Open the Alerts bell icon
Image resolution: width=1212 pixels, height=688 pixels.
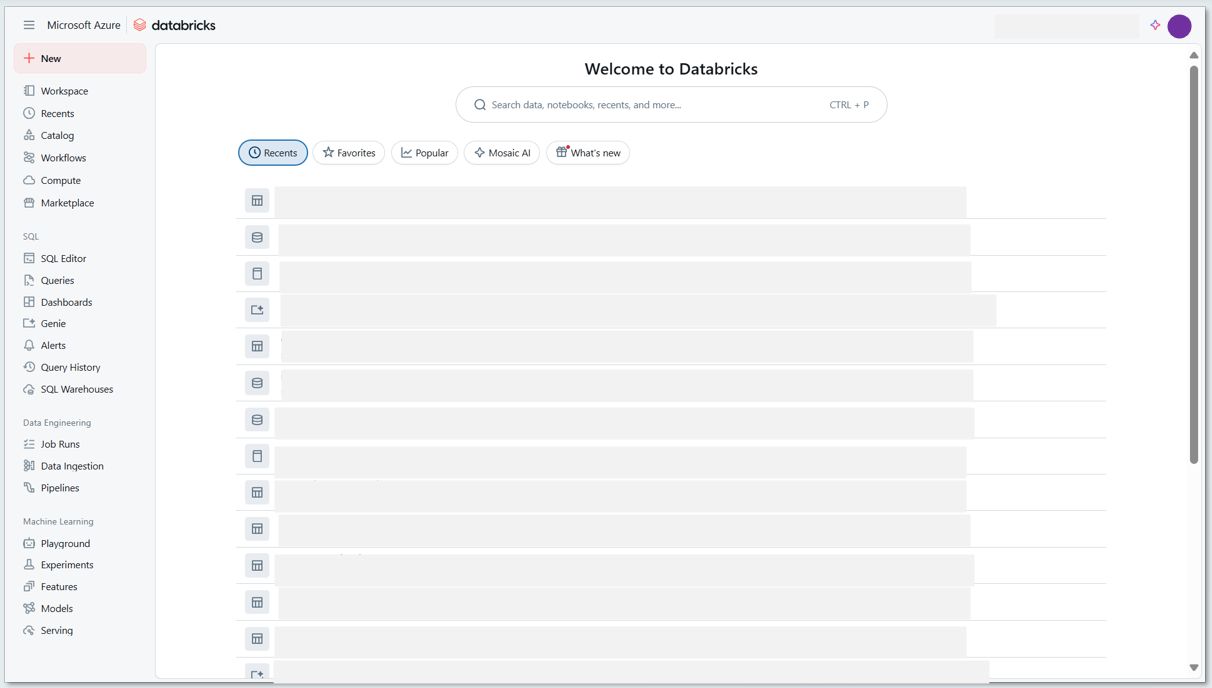tap(29, 345)
